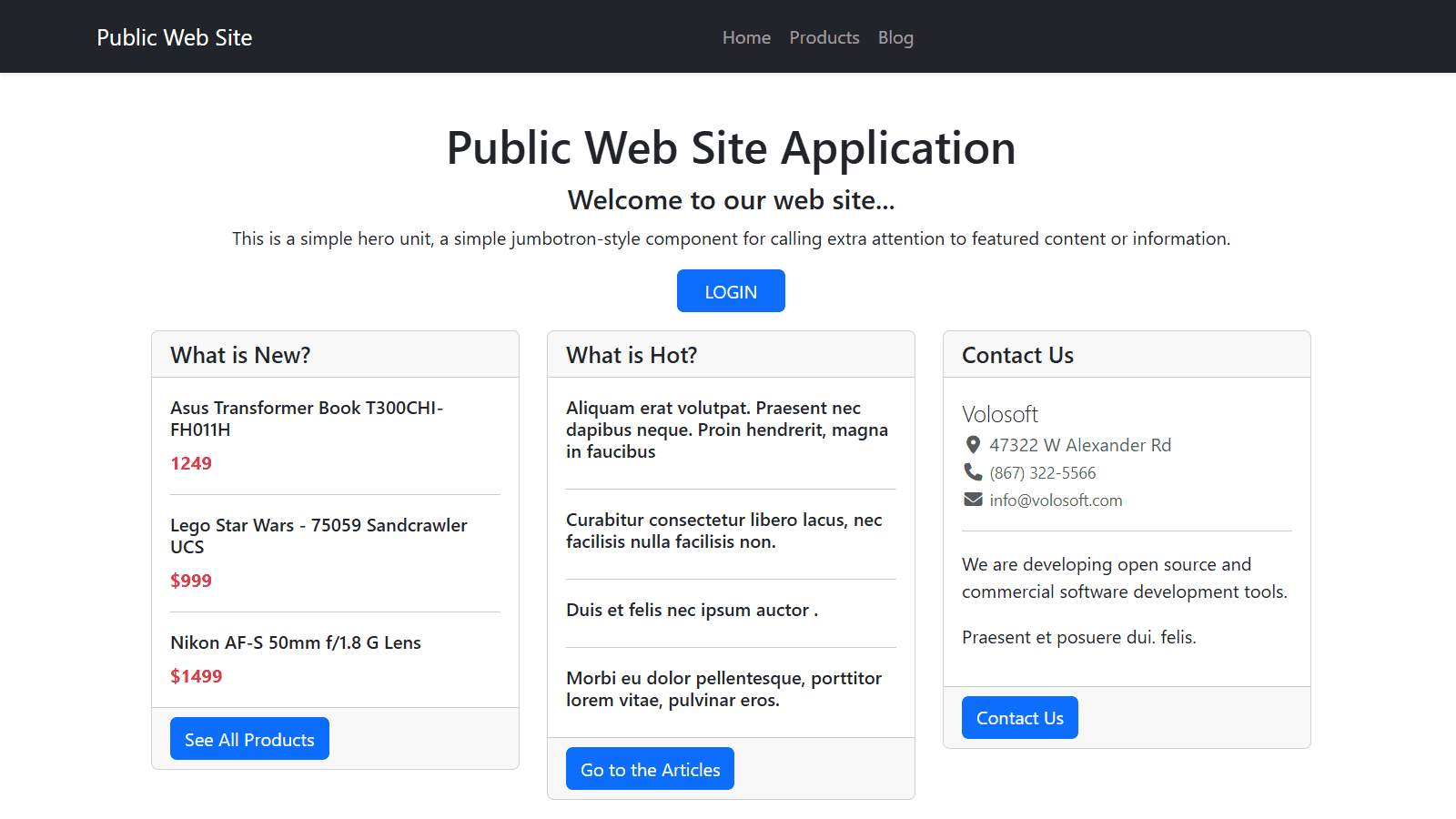
Task: Open the Blog nav link
Action: pos(895,37)
